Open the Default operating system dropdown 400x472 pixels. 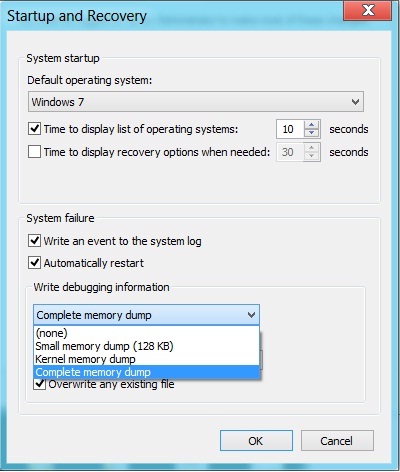tap(355, 102)
